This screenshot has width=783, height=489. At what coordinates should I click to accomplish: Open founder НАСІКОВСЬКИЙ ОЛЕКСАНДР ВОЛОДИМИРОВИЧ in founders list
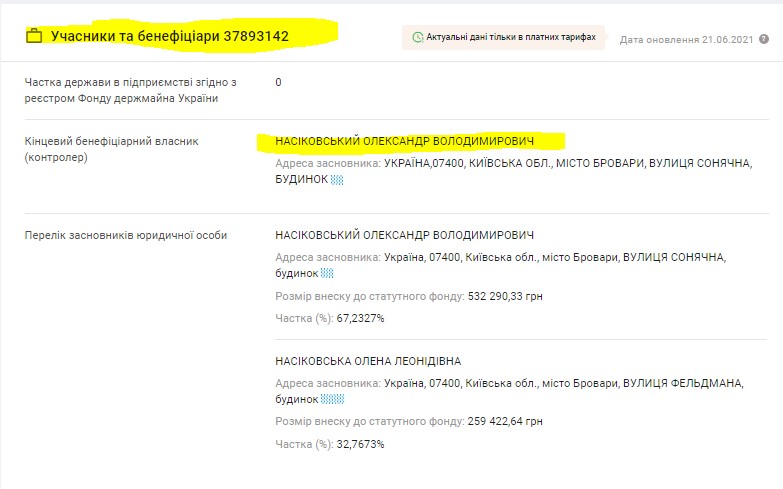(x=404, y=235)
